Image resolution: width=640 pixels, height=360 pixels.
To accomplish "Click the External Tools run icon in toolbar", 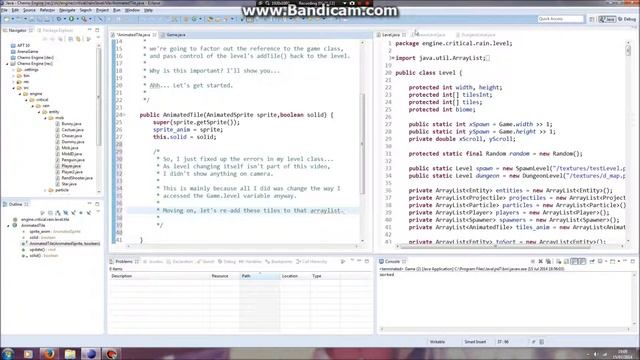I will coord(84,19).
